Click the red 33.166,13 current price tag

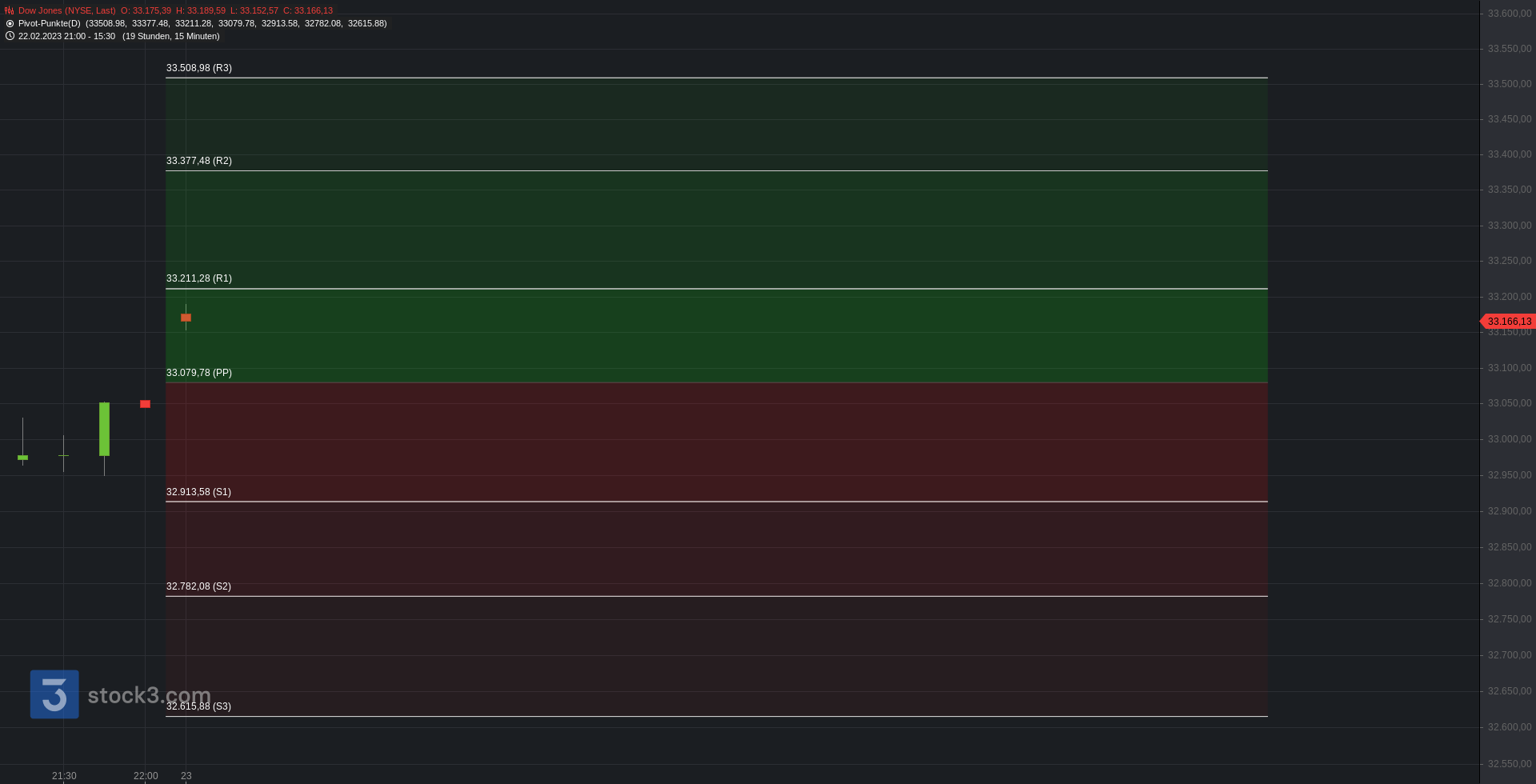tap(1509, 321)
